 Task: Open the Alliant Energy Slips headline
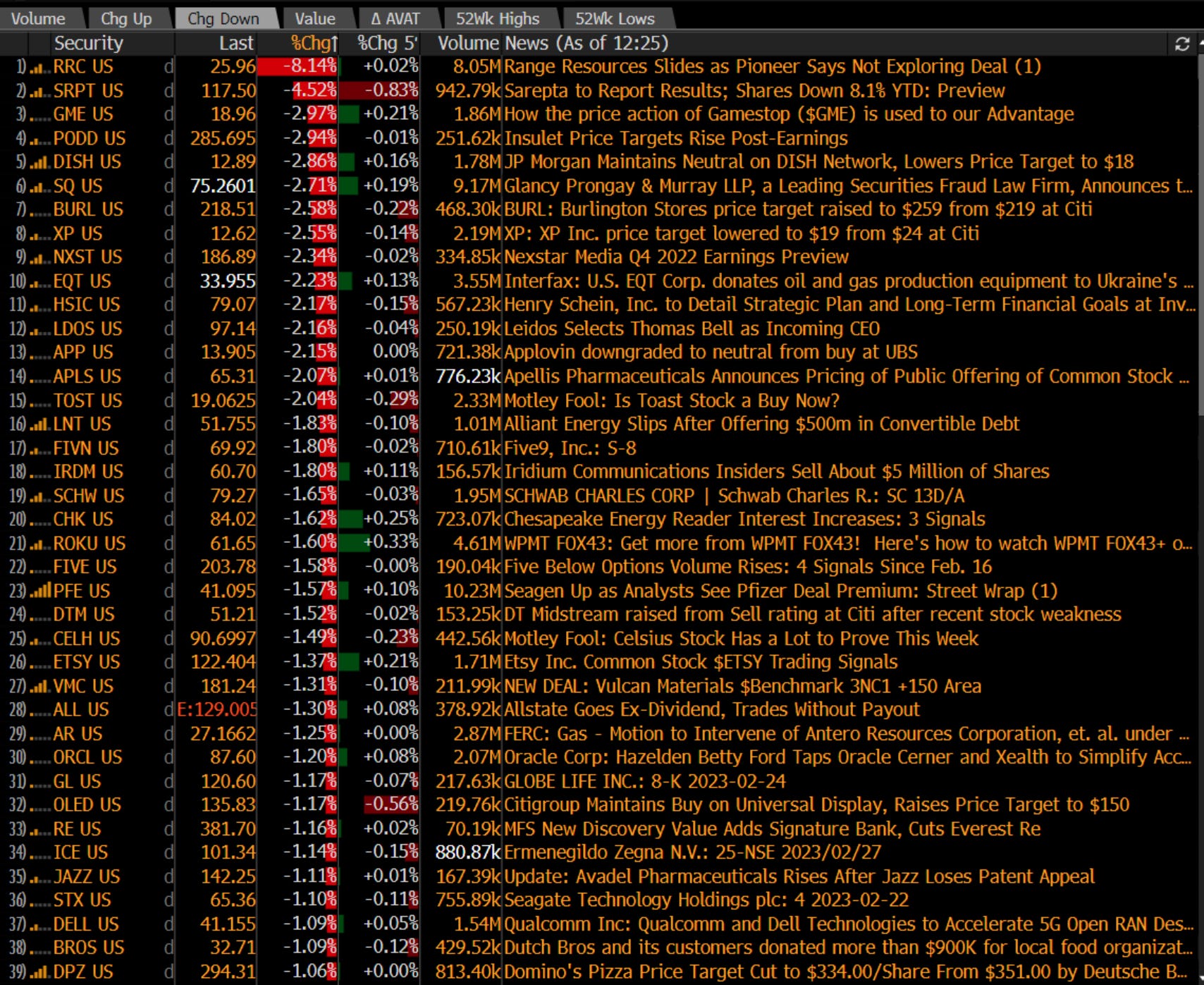click(762, 424)
